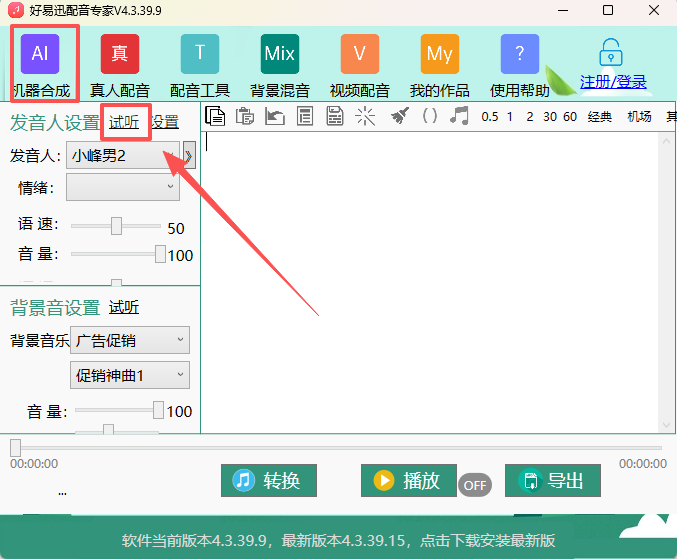The image size is (677, 559).
Task: Expand the 发音人 voice dropdown
Action: pos(187,157)
